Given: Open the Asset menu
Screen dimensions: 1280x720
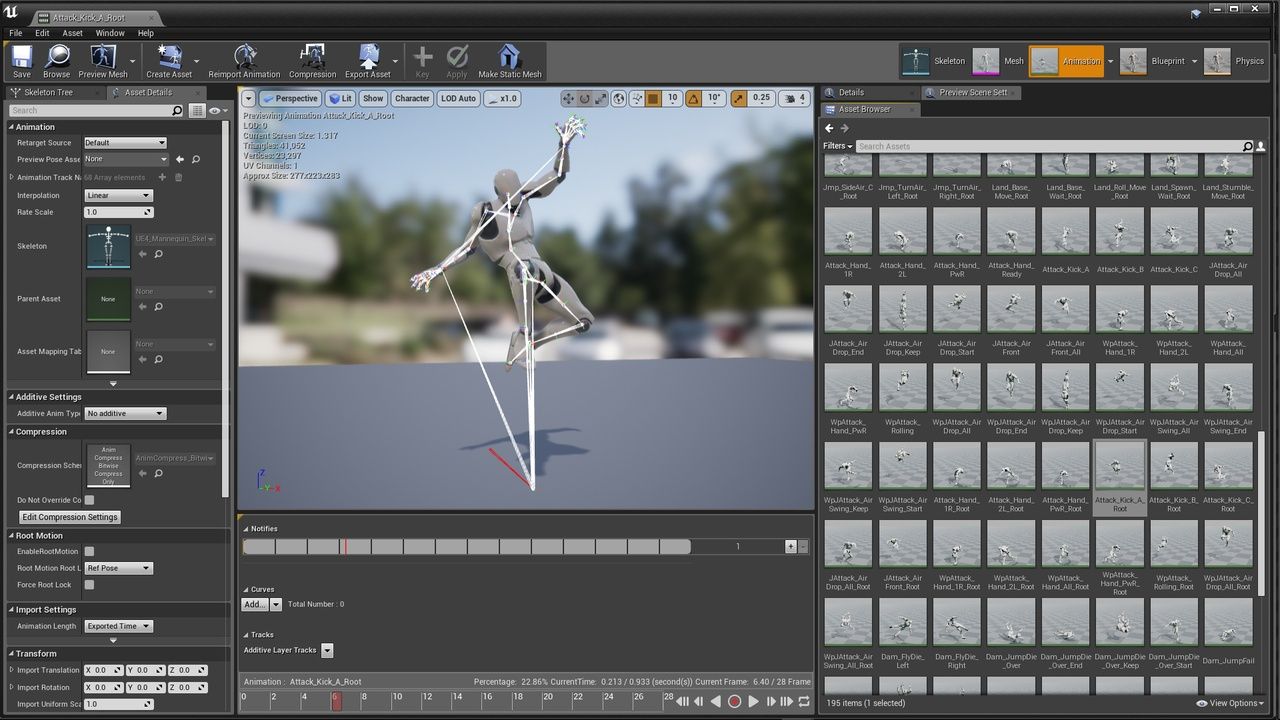Looking at the screenshot, I should click(72, 33).
